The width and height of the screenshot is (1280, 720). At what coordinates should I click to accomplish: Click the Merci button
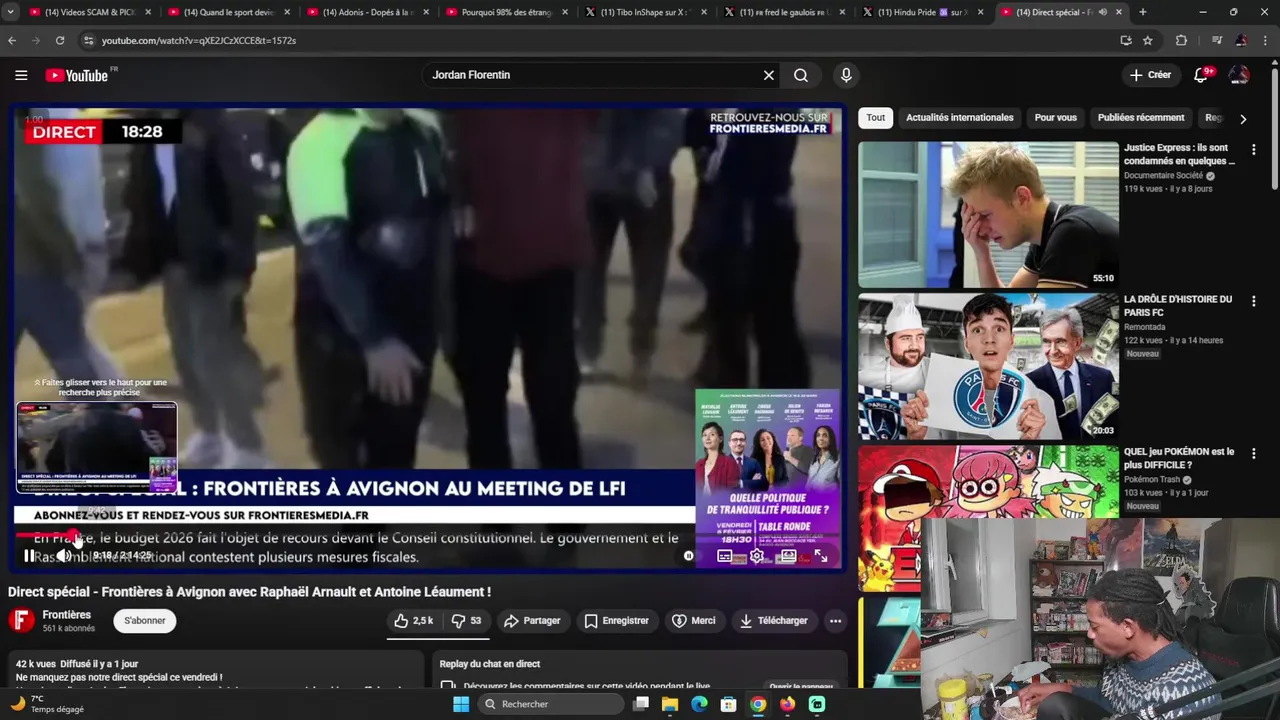693,621
